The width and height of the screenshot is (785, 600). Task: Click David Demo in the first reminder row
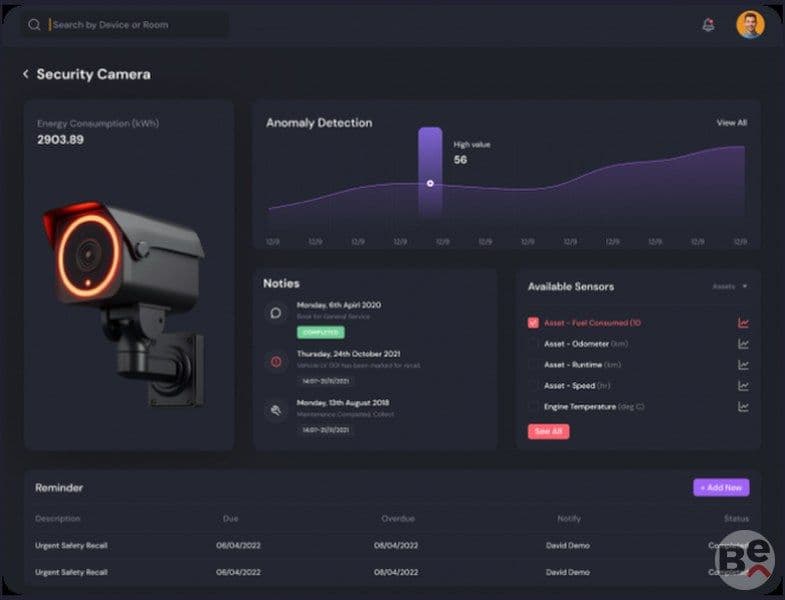(568, 545)
